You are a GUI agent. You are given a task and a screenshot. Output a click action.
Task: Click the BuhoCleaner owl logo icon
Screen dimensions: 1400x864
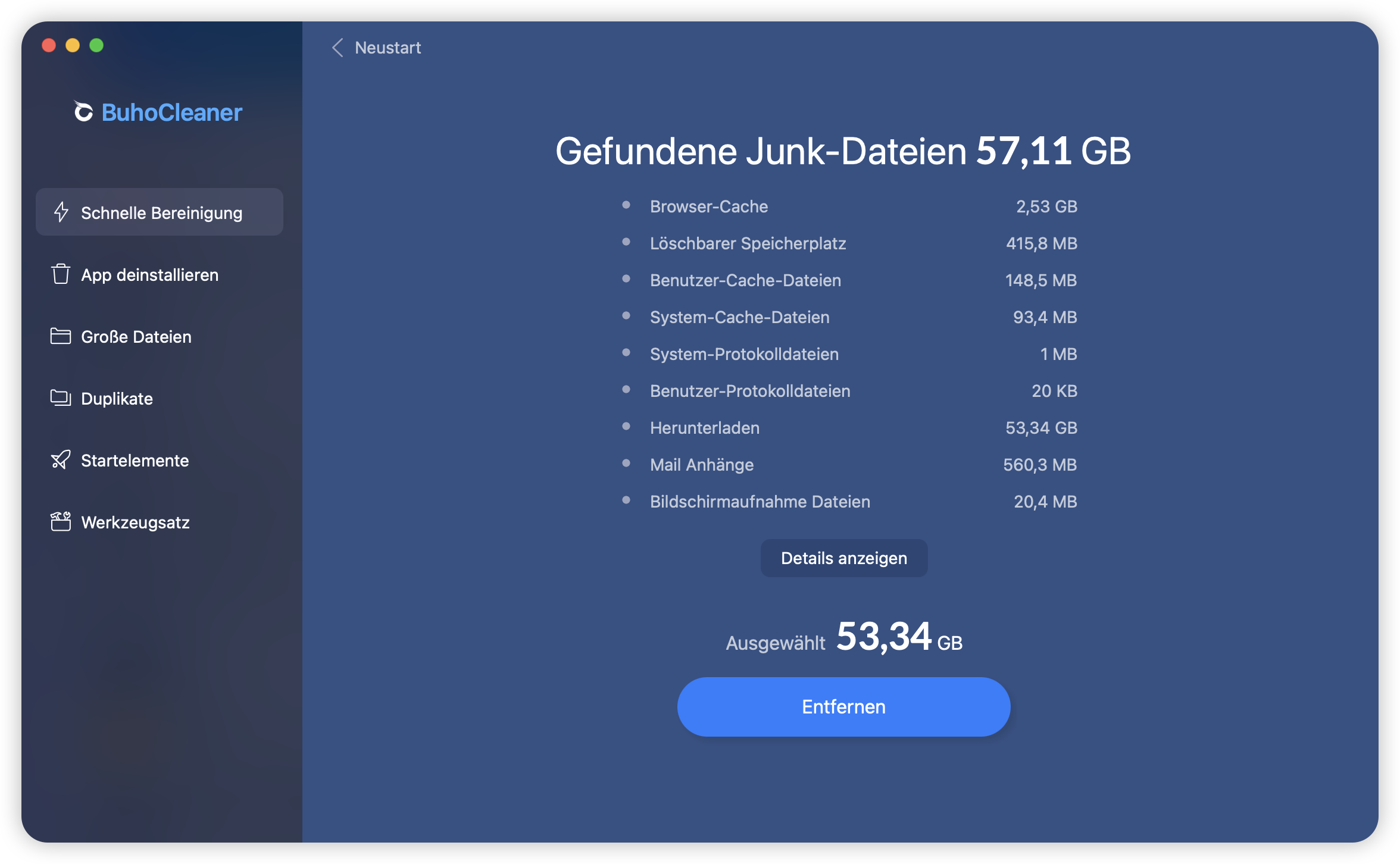(x=83, y=111)
